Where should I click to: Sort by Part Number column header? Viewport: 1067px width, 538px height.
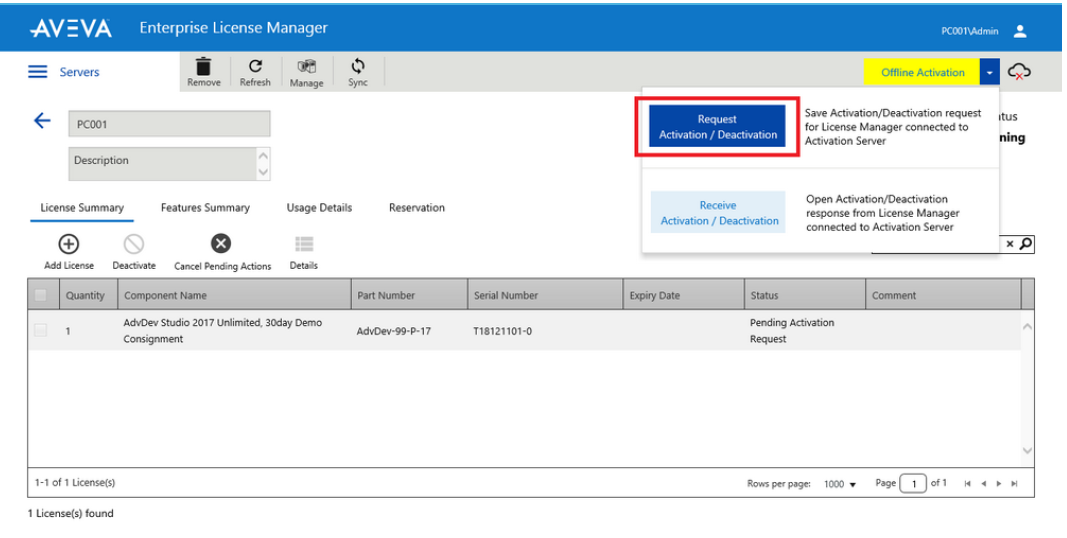409,295
